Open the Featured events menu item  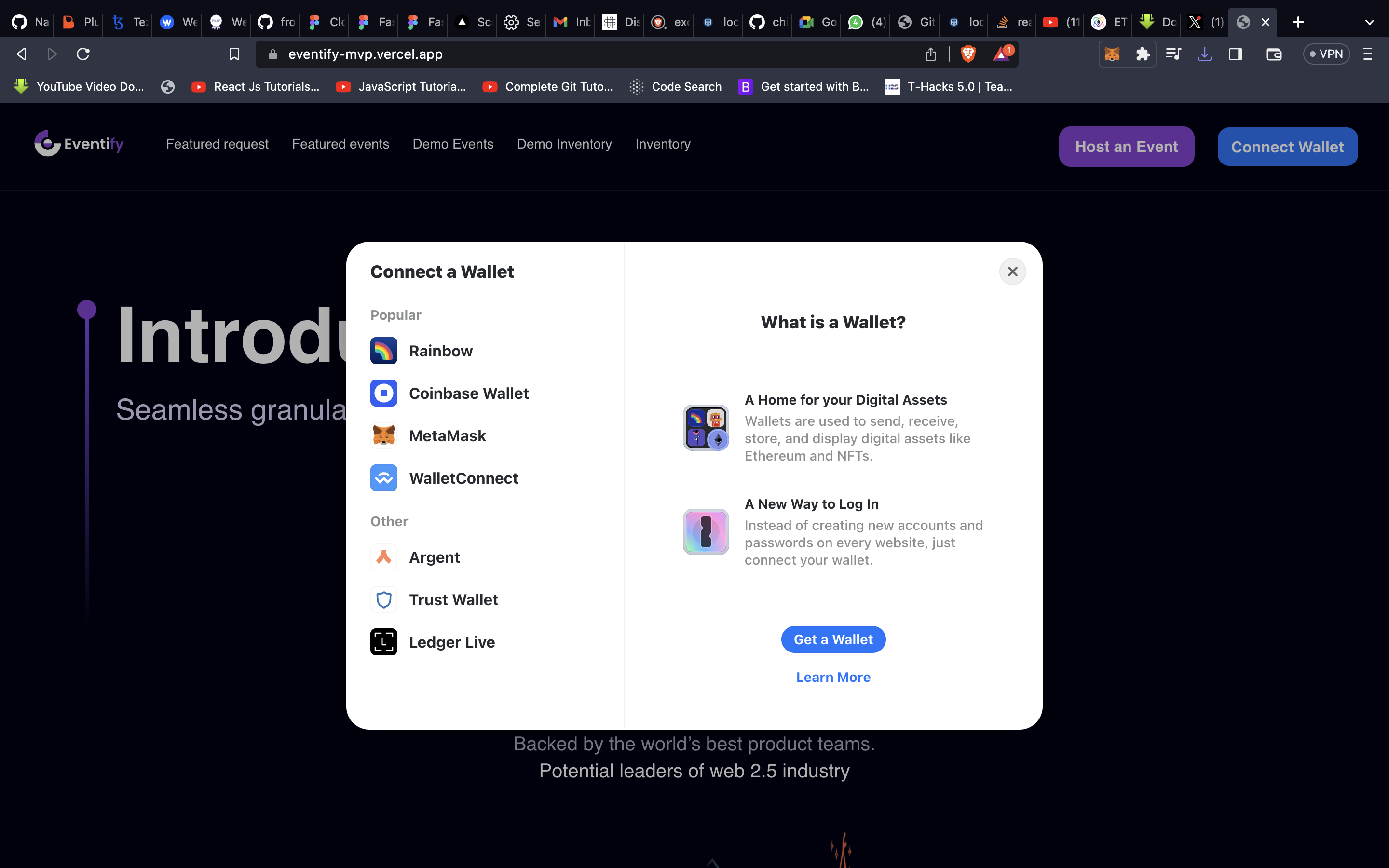(340, 143)
